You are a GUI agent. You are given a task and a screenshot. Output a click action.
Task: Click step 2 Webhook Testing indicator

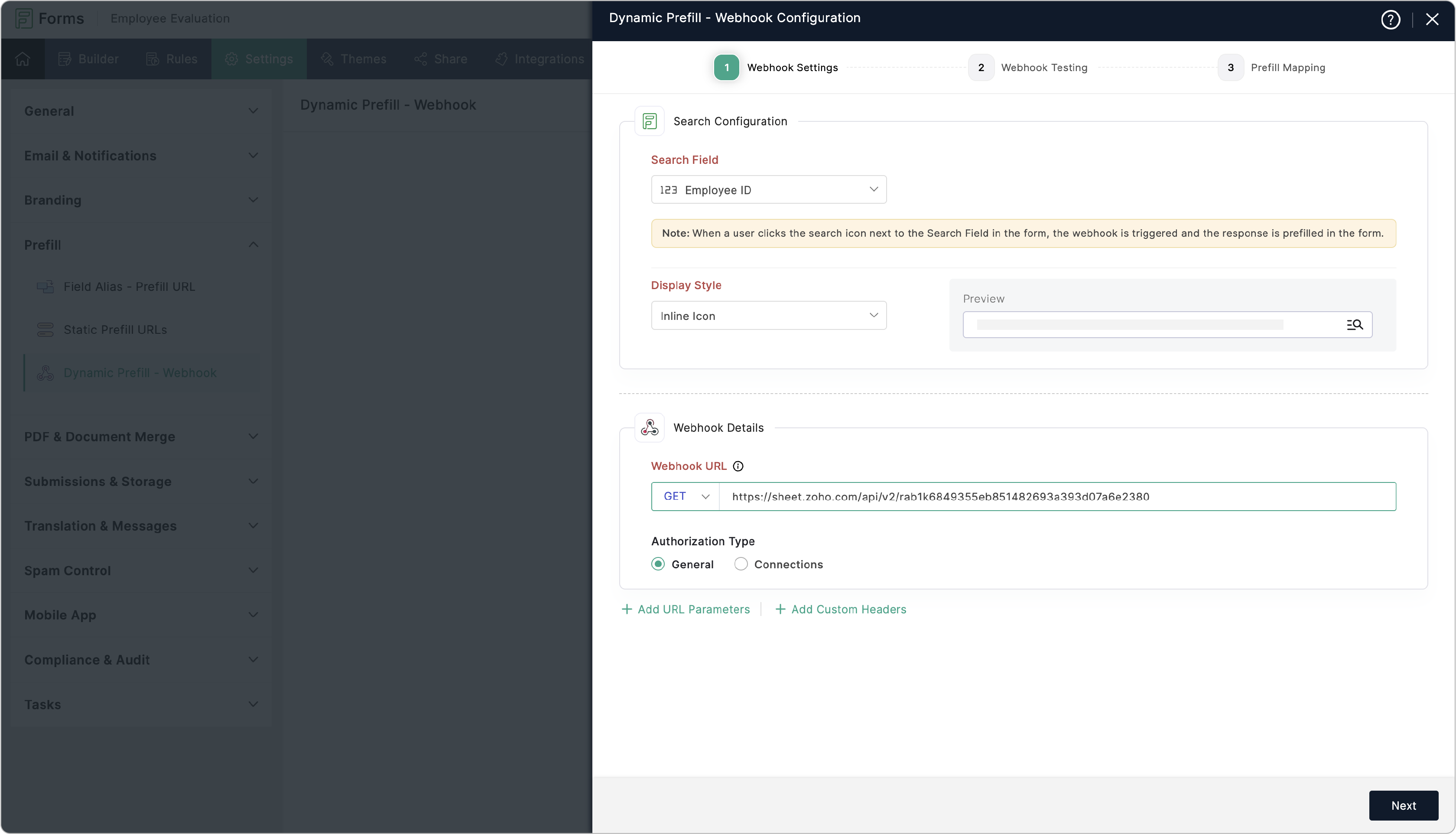pos(981,67)
